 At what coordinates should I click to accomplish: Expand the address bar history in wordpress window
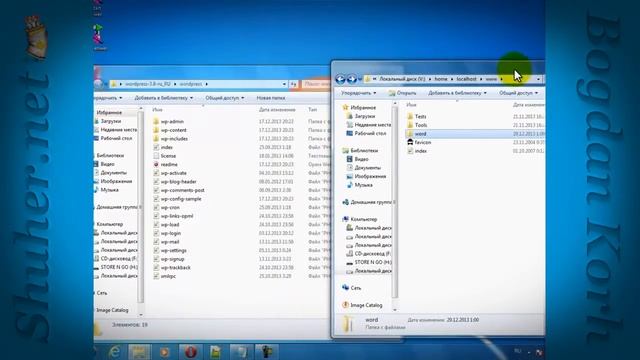(x=284, y=84)
